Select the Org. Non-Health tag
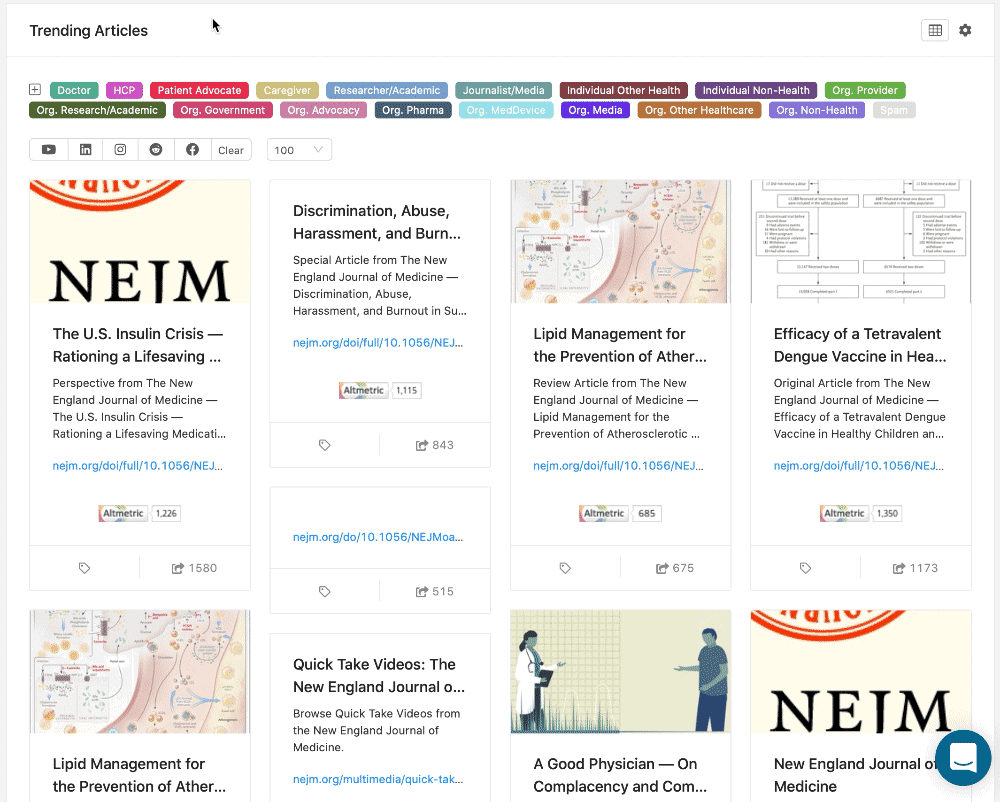The width and height of the screenshot is (1000, 802). pos(817,110)
